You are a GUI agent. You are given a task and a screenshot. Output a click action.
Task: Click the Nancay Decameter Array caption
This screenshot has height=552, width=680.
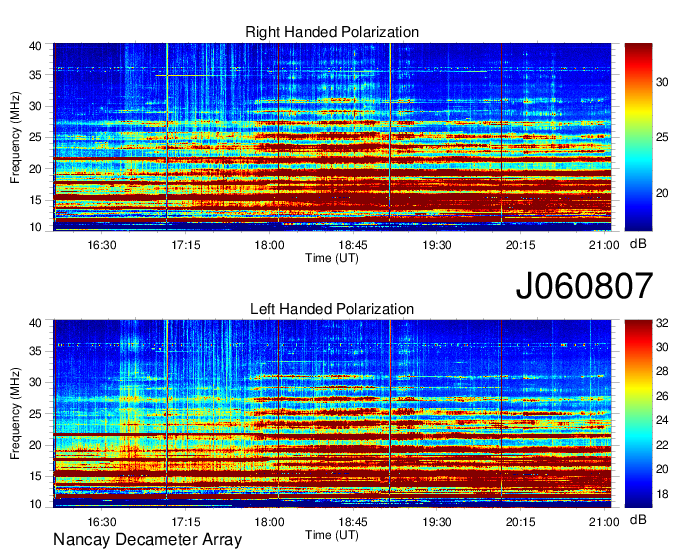pos(147,539)
